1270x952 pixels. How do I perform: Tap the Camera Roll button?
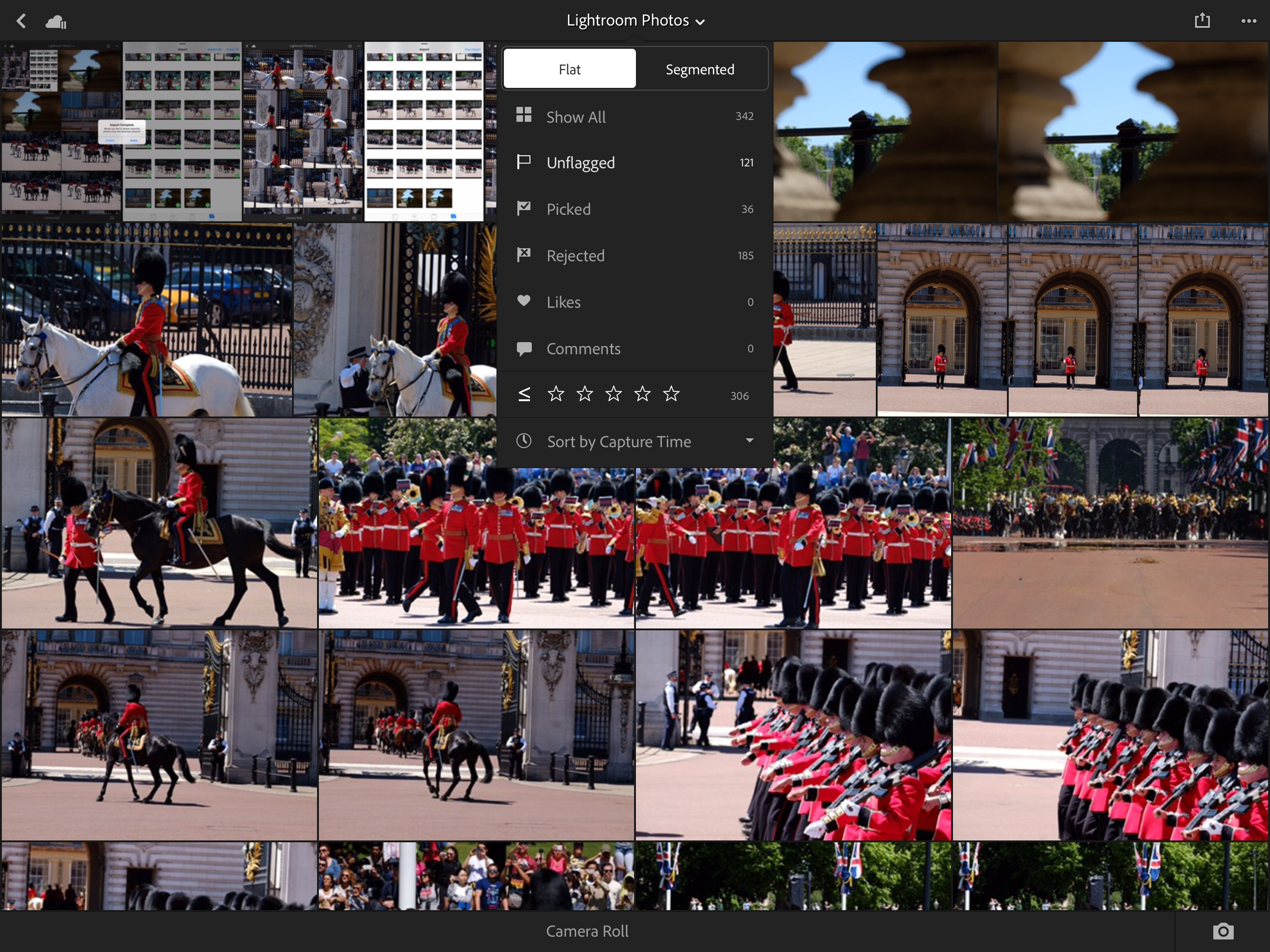[x=587, y=931]
